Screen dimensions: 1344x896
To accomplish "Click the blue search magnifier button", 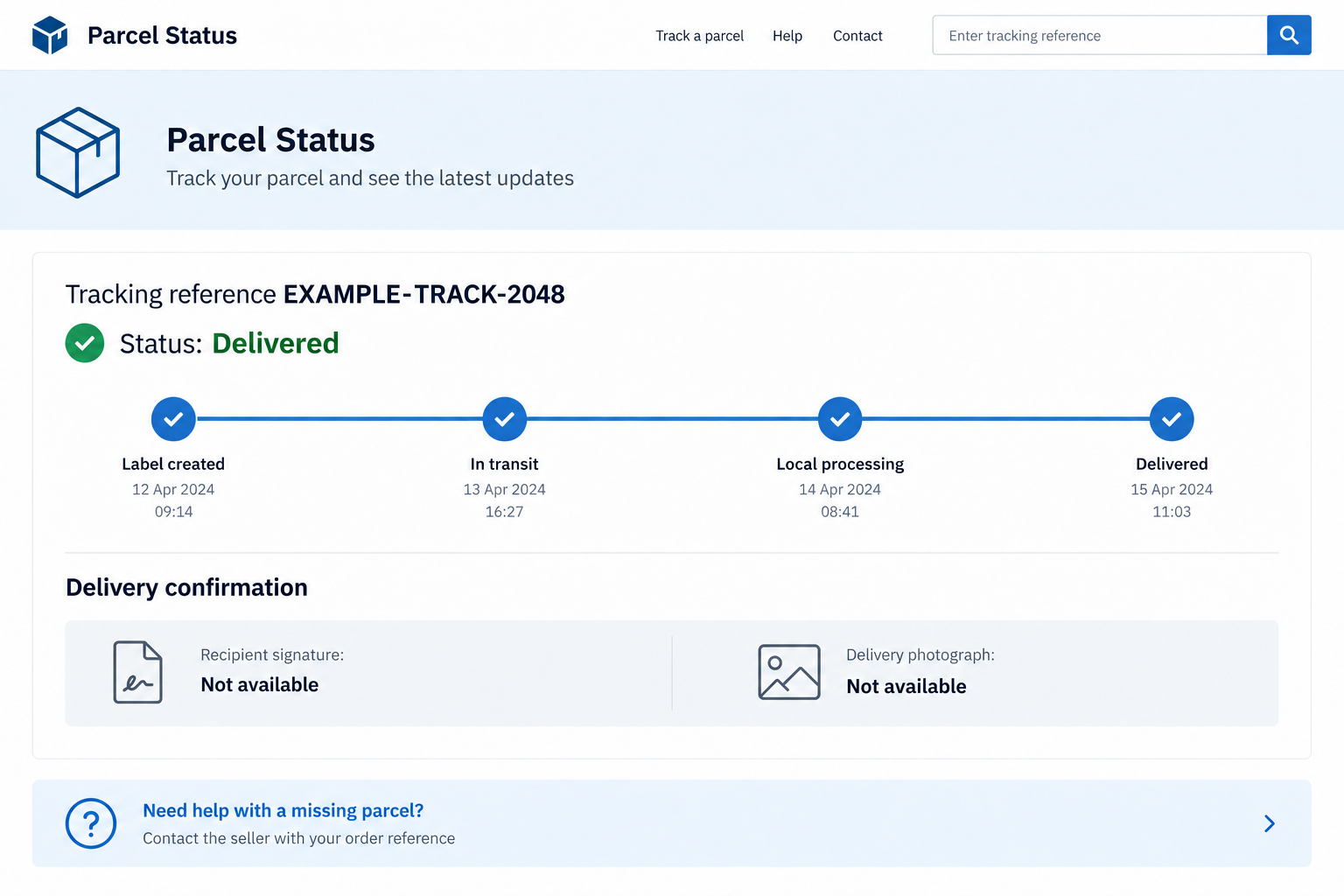I will [1289, 35].
